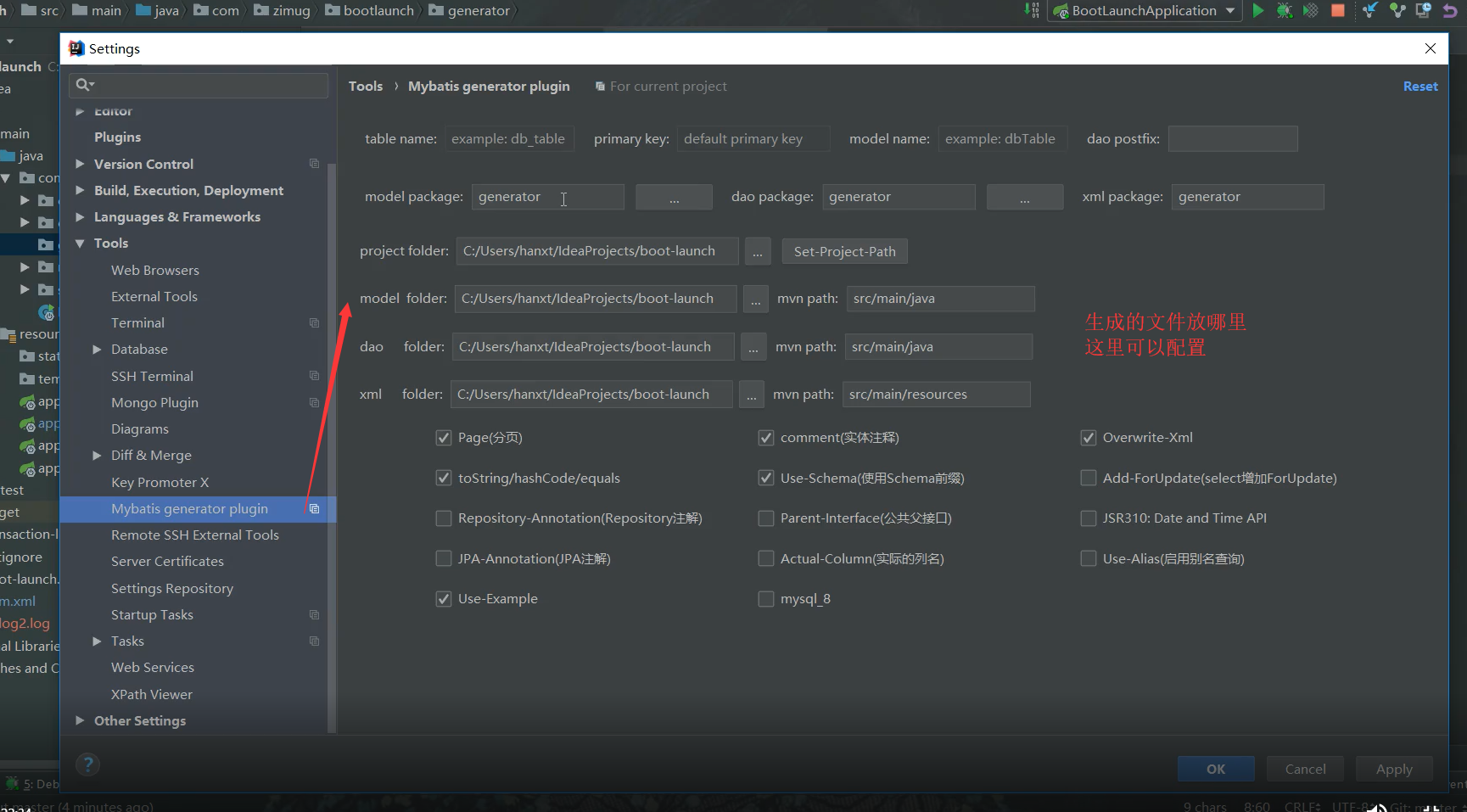Click project-level icon beside Version Control

(x=314, y=164)
